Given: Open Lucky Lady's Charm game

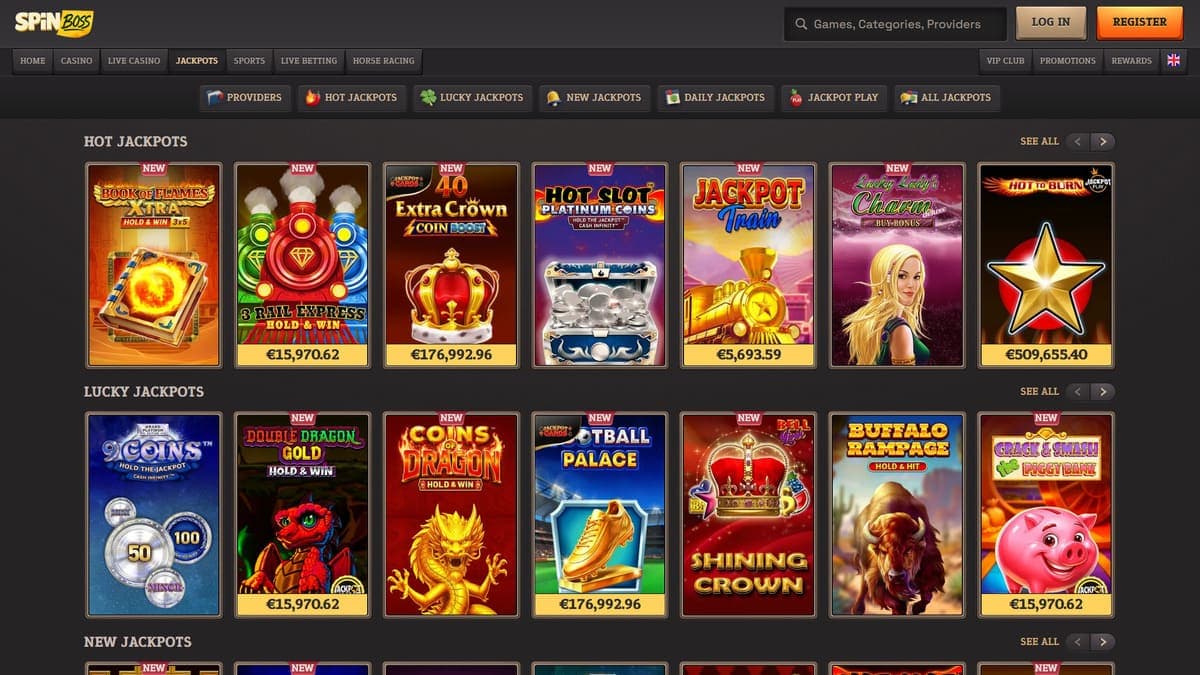Looking at the screenshot, I should pyautogui.click(x=897, y=265).
